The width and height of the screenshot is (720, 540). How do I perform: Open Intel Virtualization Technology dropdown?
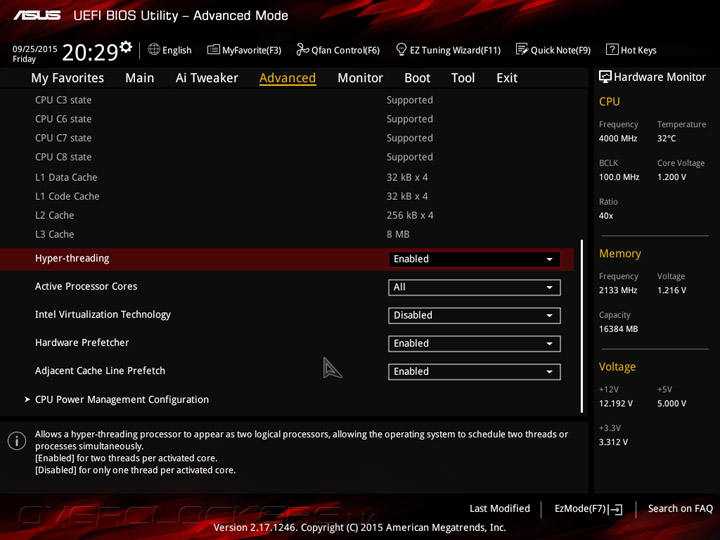pos(474,315)
